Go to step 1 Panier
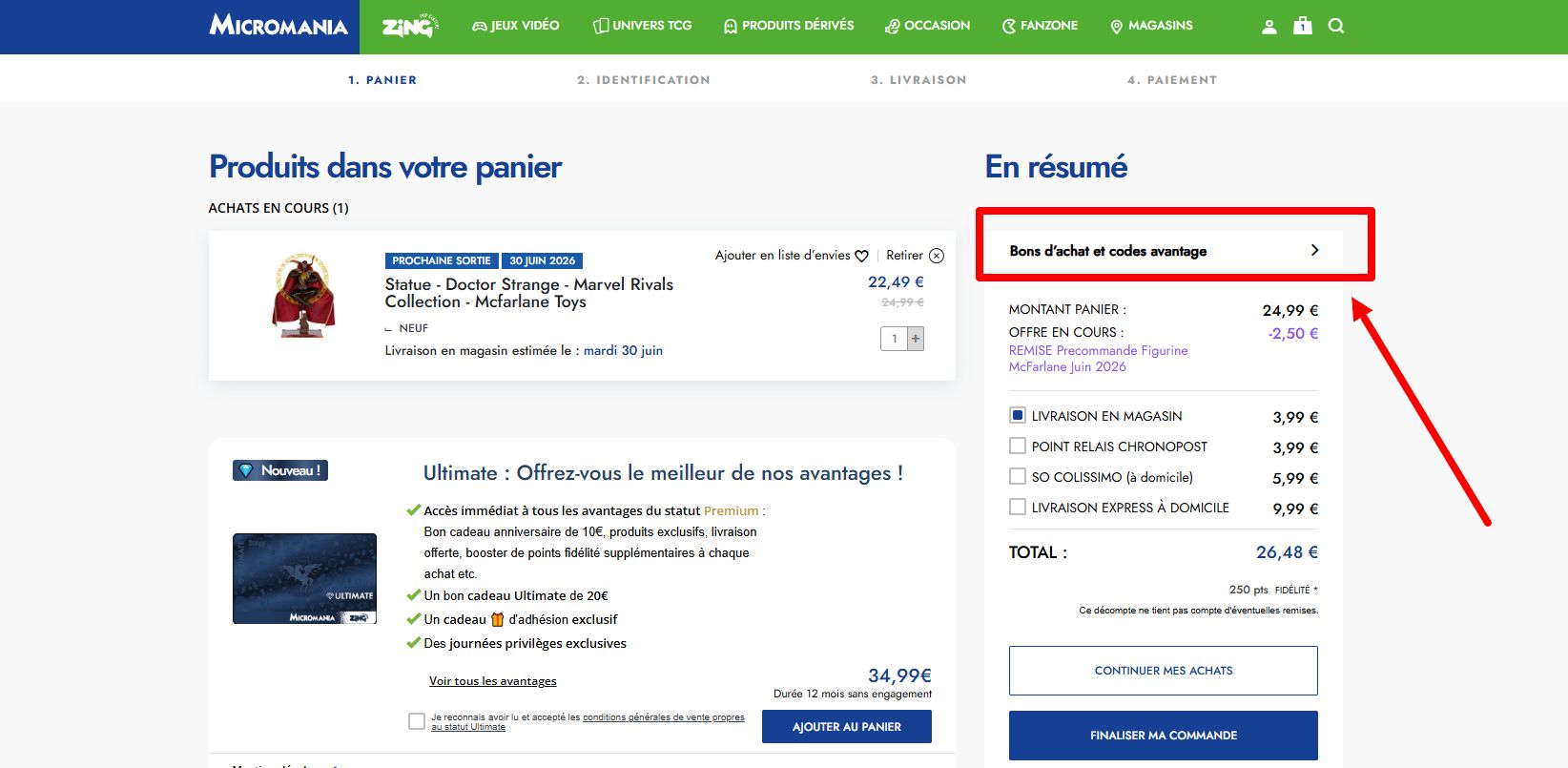Image resolution: width=1568 pixels, height=768 pixels. click(x=382, y=80)
